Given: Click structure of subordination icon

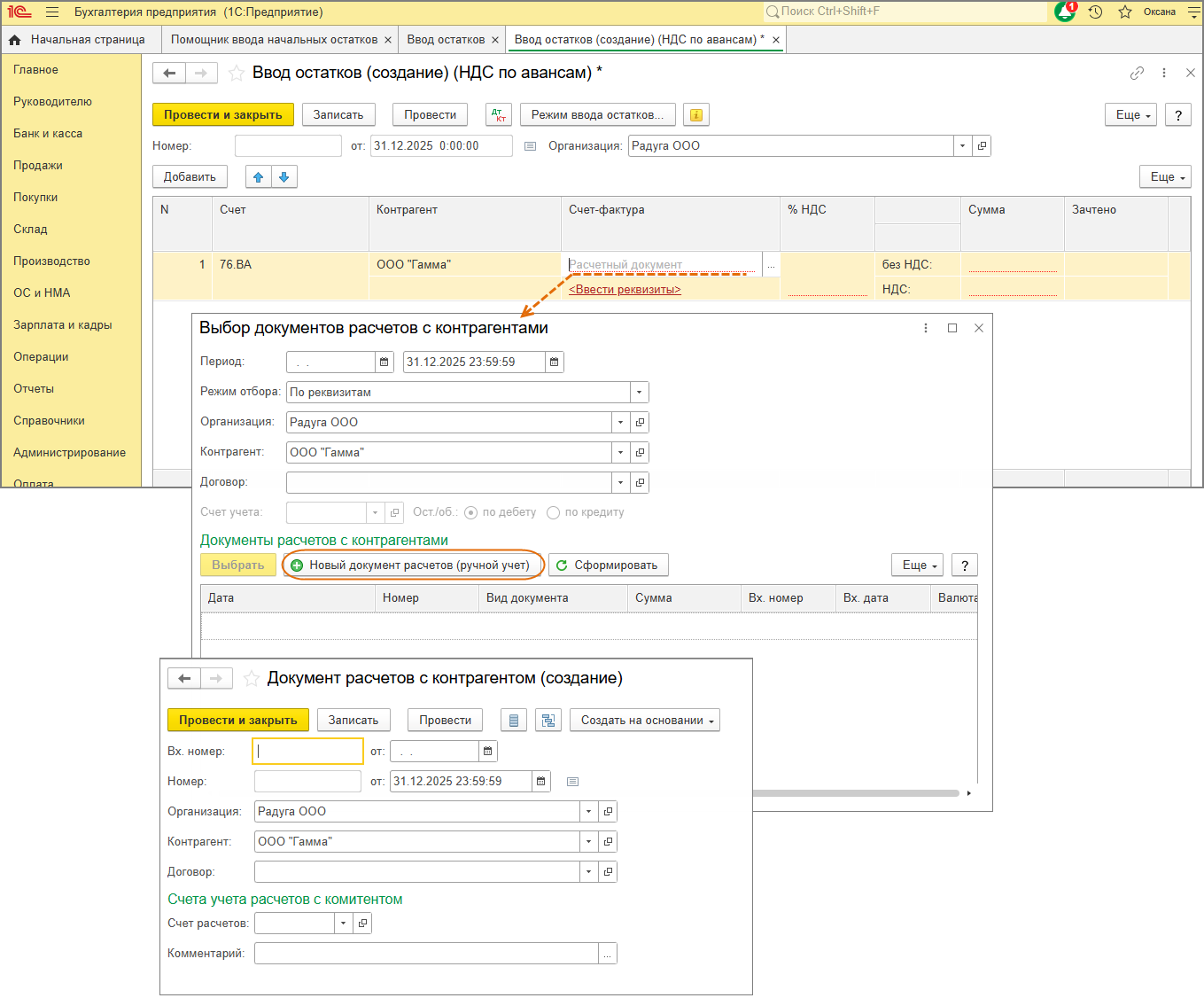Looking at the screenshot, I should coord(548,721).
